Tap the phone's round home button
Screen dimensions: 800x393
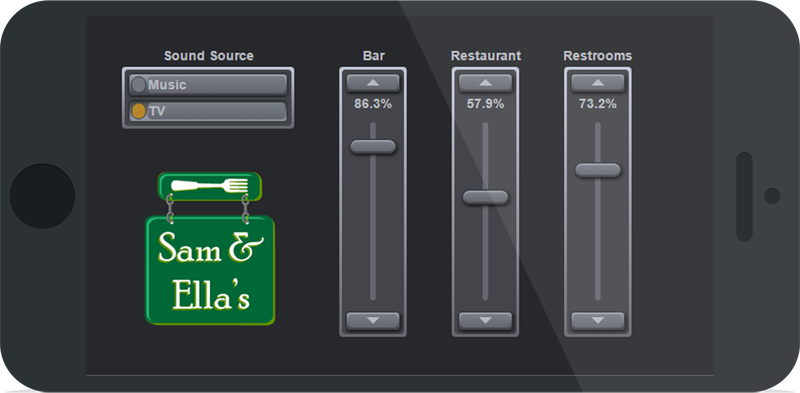pos(42,196)
